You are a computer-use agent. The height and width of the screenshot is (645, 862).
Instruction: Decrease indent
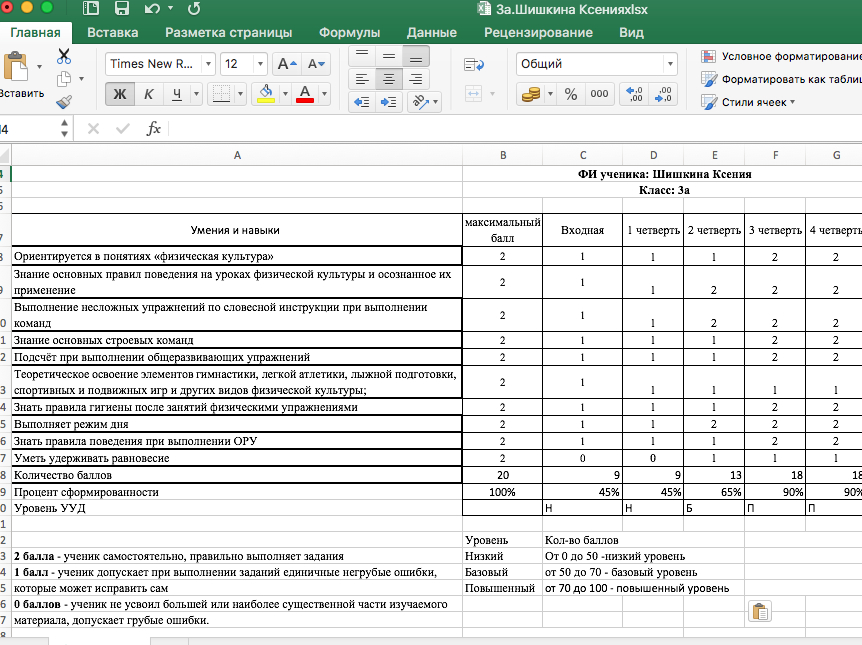362,102
